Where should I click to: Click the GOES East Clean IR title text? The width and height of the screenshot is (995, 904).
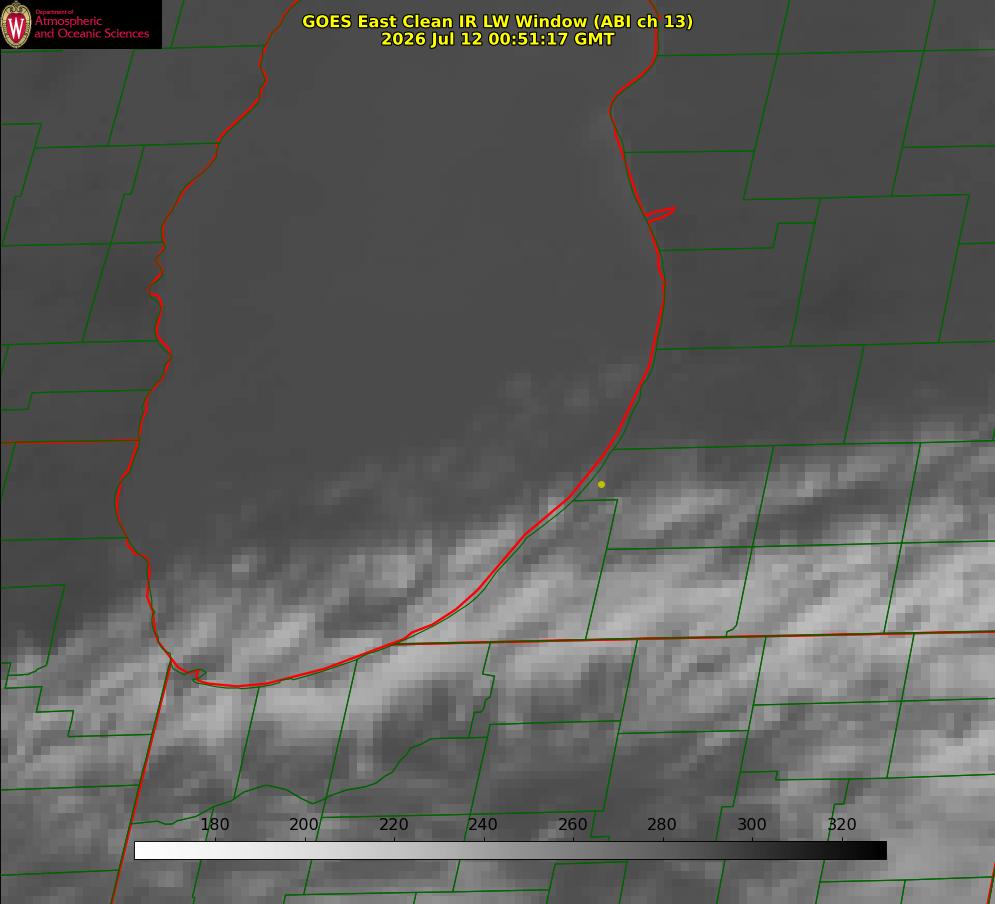(x=498, y=21)
